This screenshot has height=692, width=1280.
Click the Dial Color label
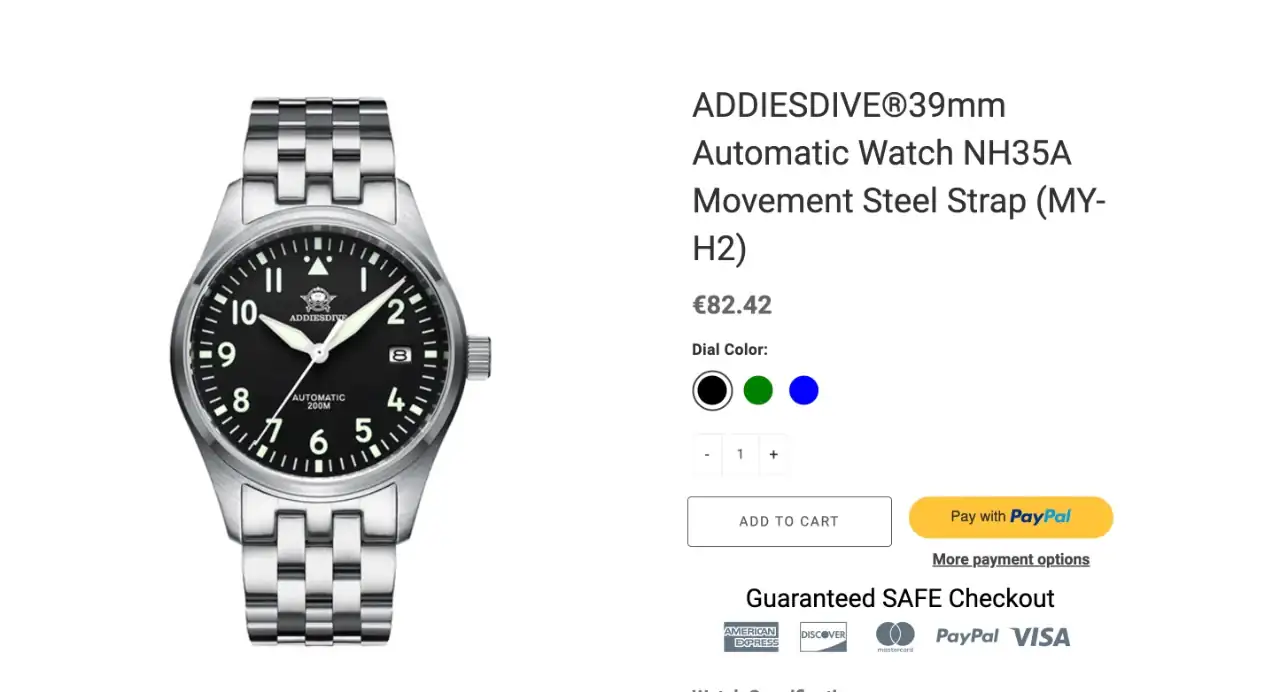pos(730,350)
